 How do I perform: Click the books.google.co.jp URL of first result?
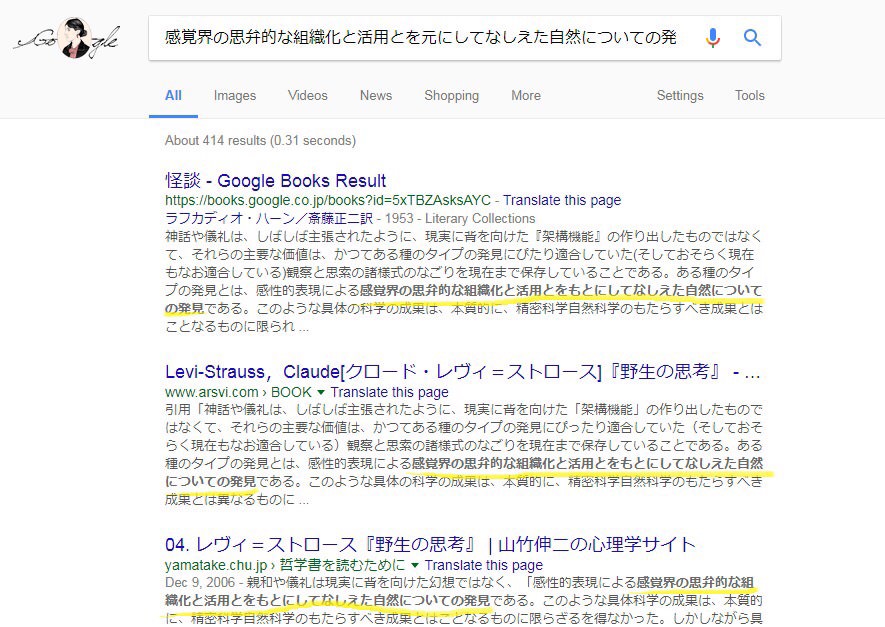click(328, 200)
